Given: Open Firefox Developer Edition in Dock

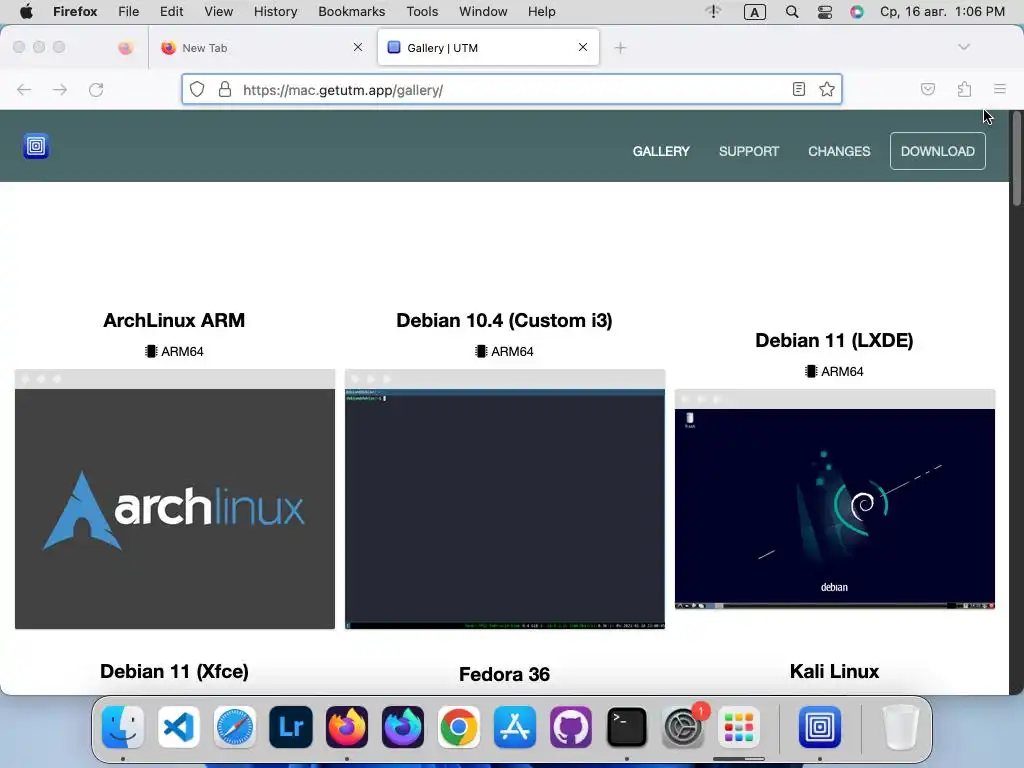Looking at the screenshot, I should coord(403,727).
